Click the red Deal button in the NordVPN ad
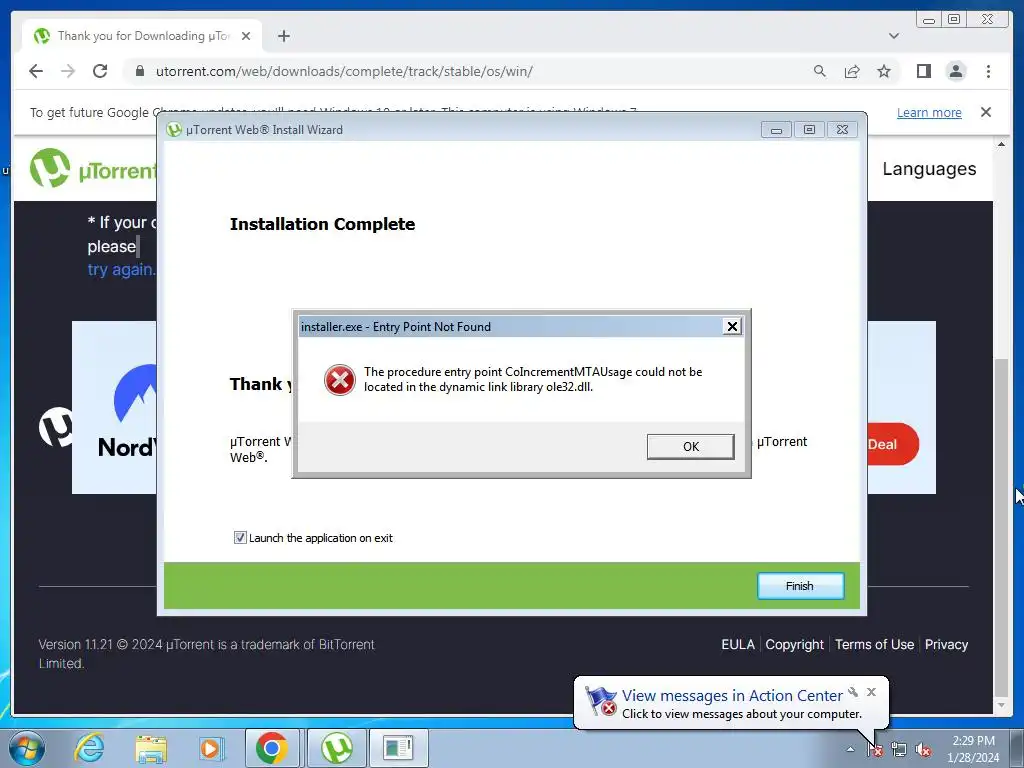The height and width of the screenshot is (768, 1024). 893,444
